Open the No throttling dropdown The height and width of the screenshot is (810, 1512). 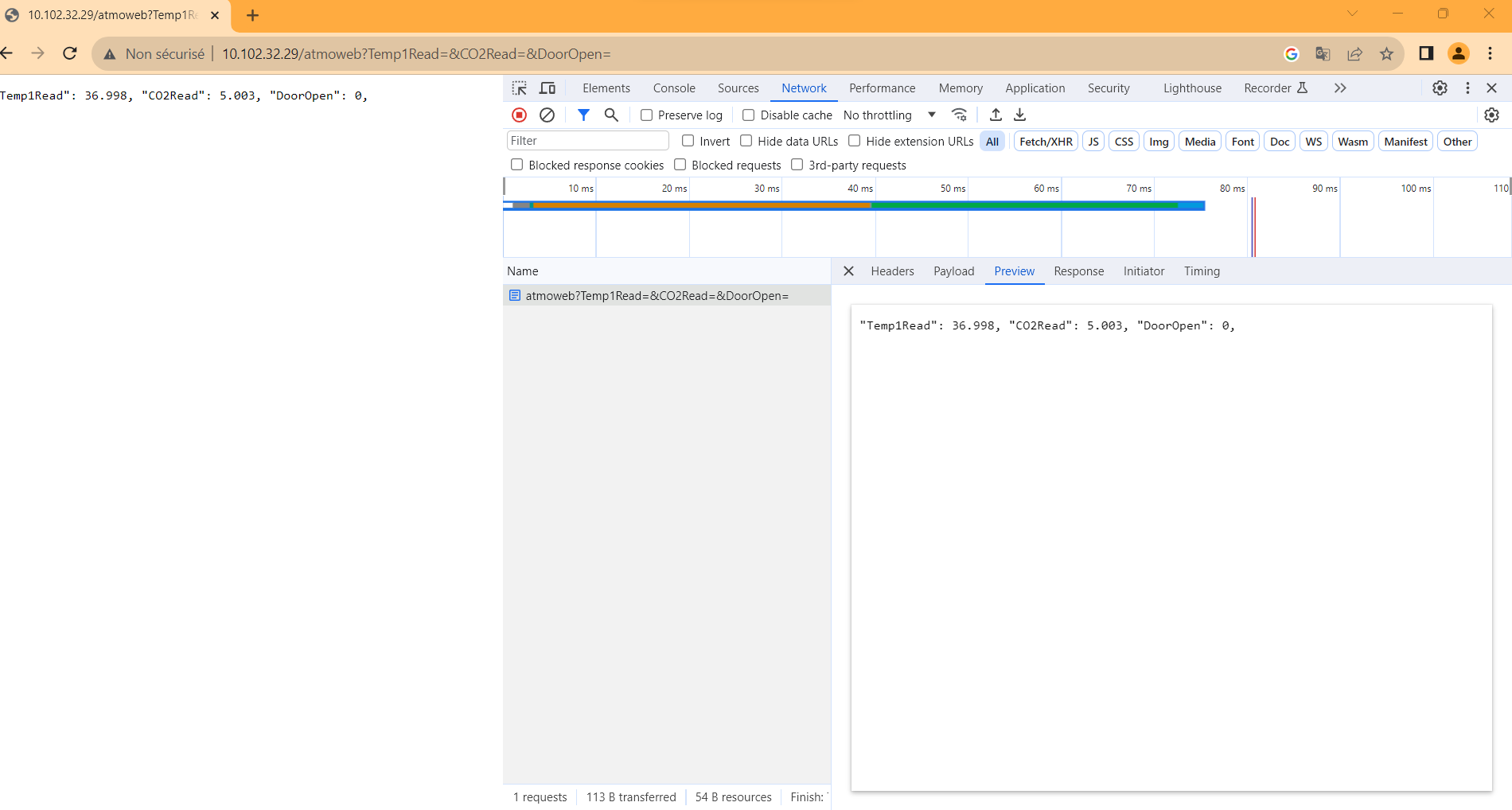(x=889, y=115)
